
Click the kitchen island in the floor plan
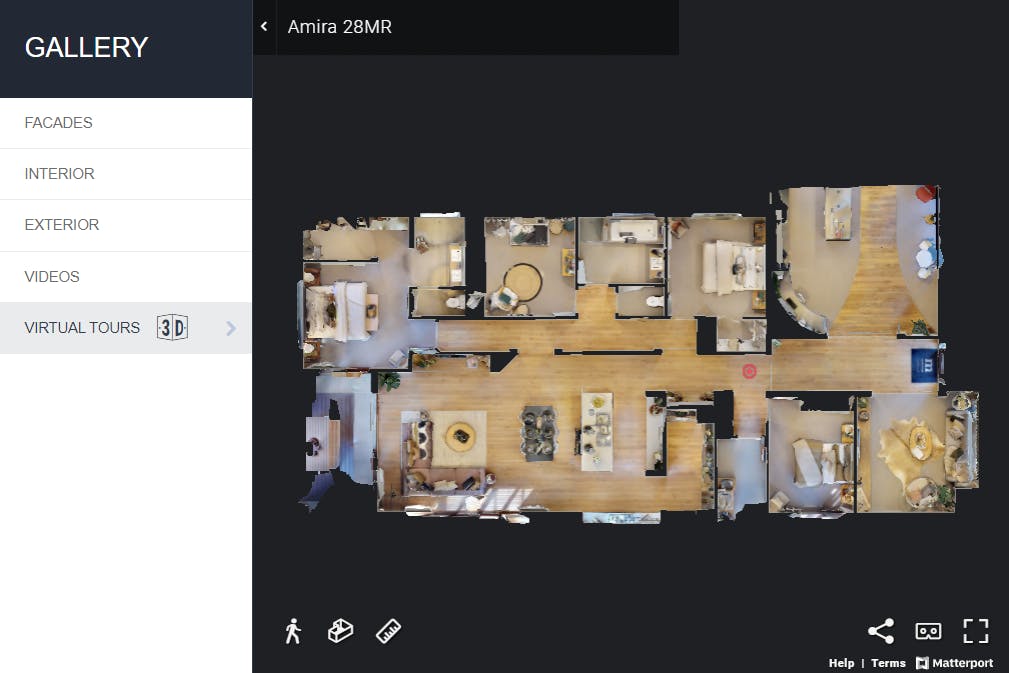point(597,431)
